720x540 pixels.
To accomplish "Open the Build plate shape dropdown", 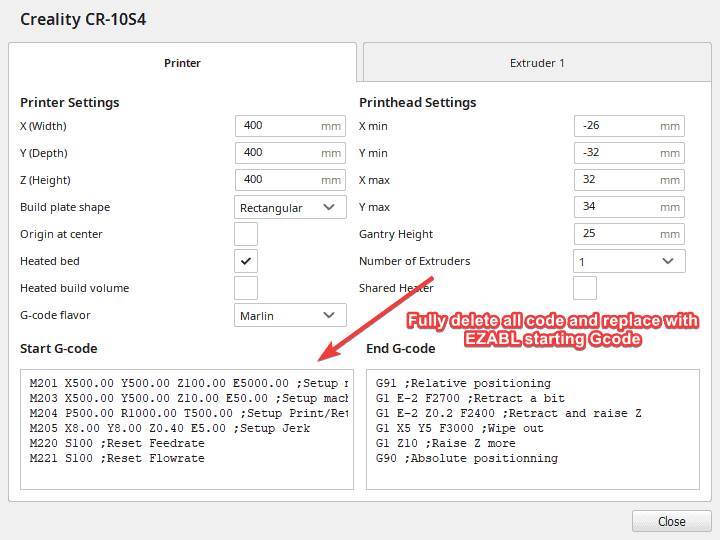I will pyautogui.click(x=290, y=208).
